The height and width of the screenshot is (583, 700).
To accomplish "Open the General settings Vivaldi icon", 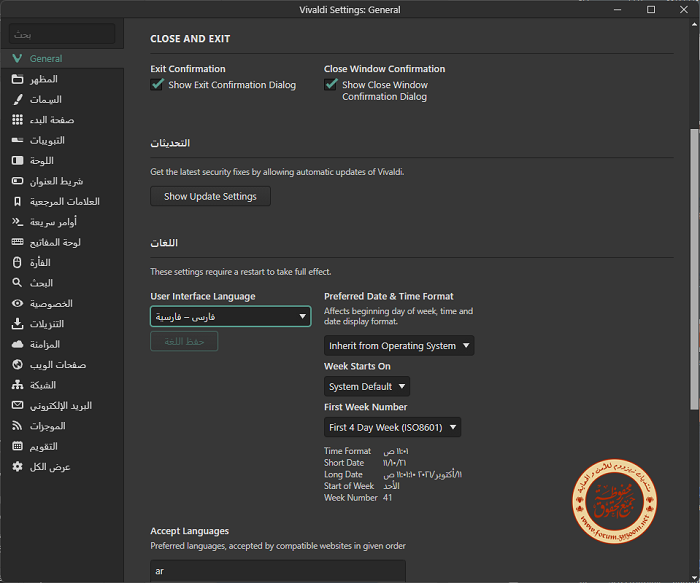I will (17, 58).
